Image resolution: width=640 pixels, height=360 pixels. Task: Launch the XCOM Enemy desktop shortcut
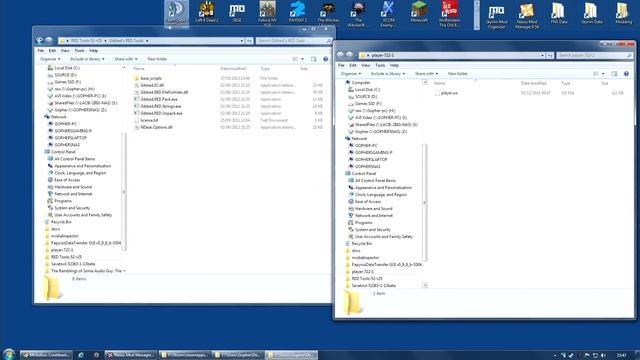[388, 13]
